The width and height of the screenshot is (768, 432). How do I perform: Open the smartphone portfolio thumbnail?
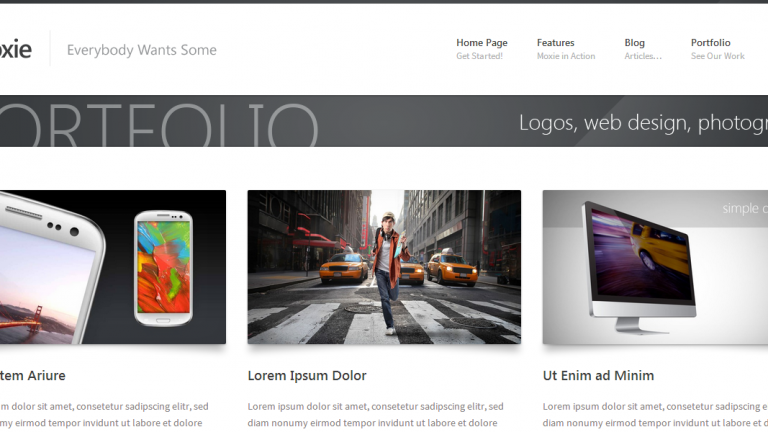click(x=113, y=267)
